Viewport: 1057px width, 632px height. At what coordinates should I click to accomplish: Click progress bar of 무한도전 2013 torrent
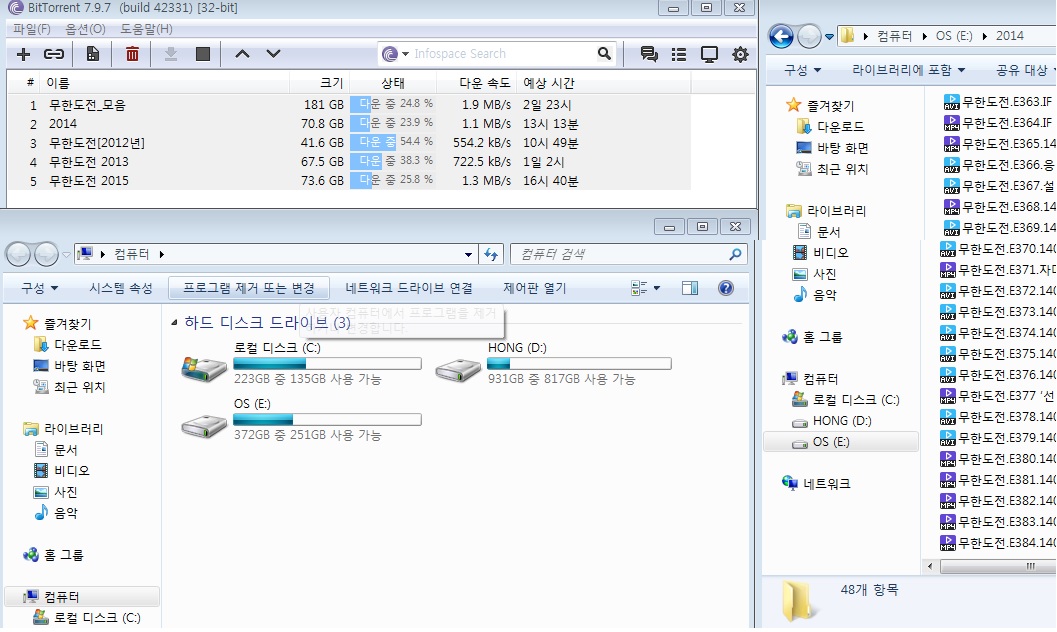tap(392, 161)
